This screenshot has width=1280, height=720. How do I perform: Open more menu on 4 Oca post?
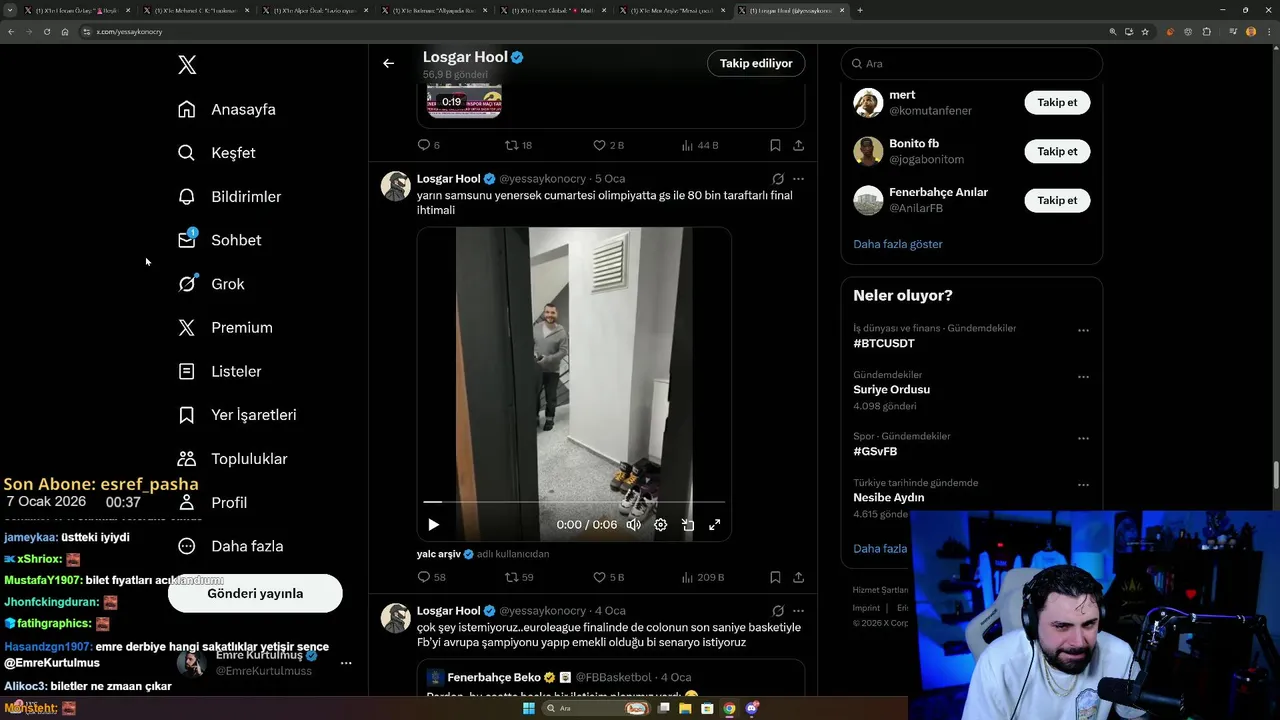click(798, 611)
